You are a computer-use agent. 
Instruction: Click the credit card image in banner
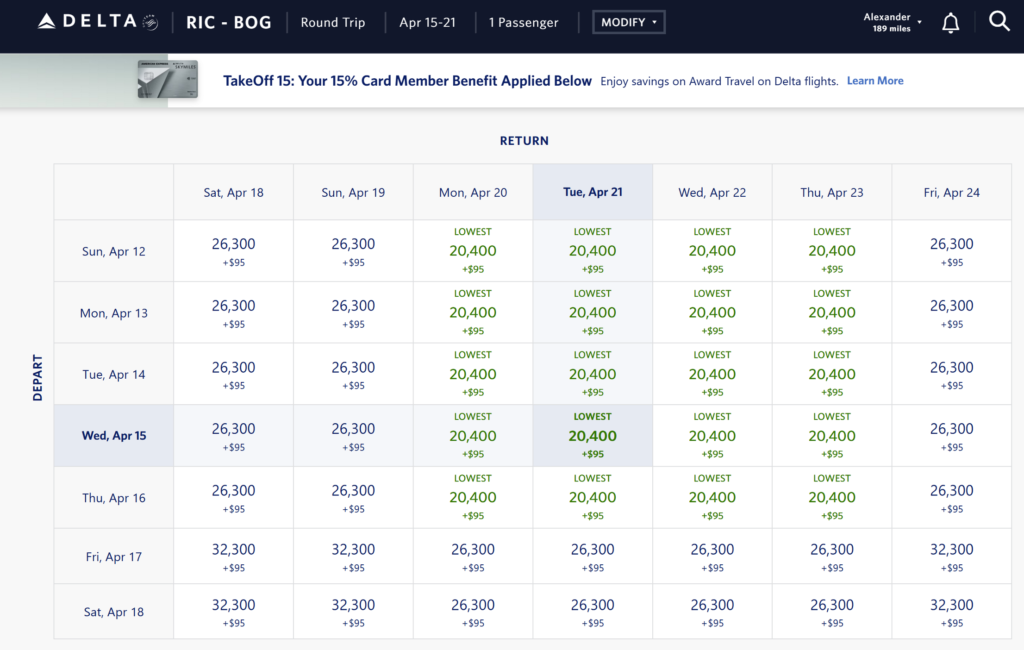coord(167,80)
